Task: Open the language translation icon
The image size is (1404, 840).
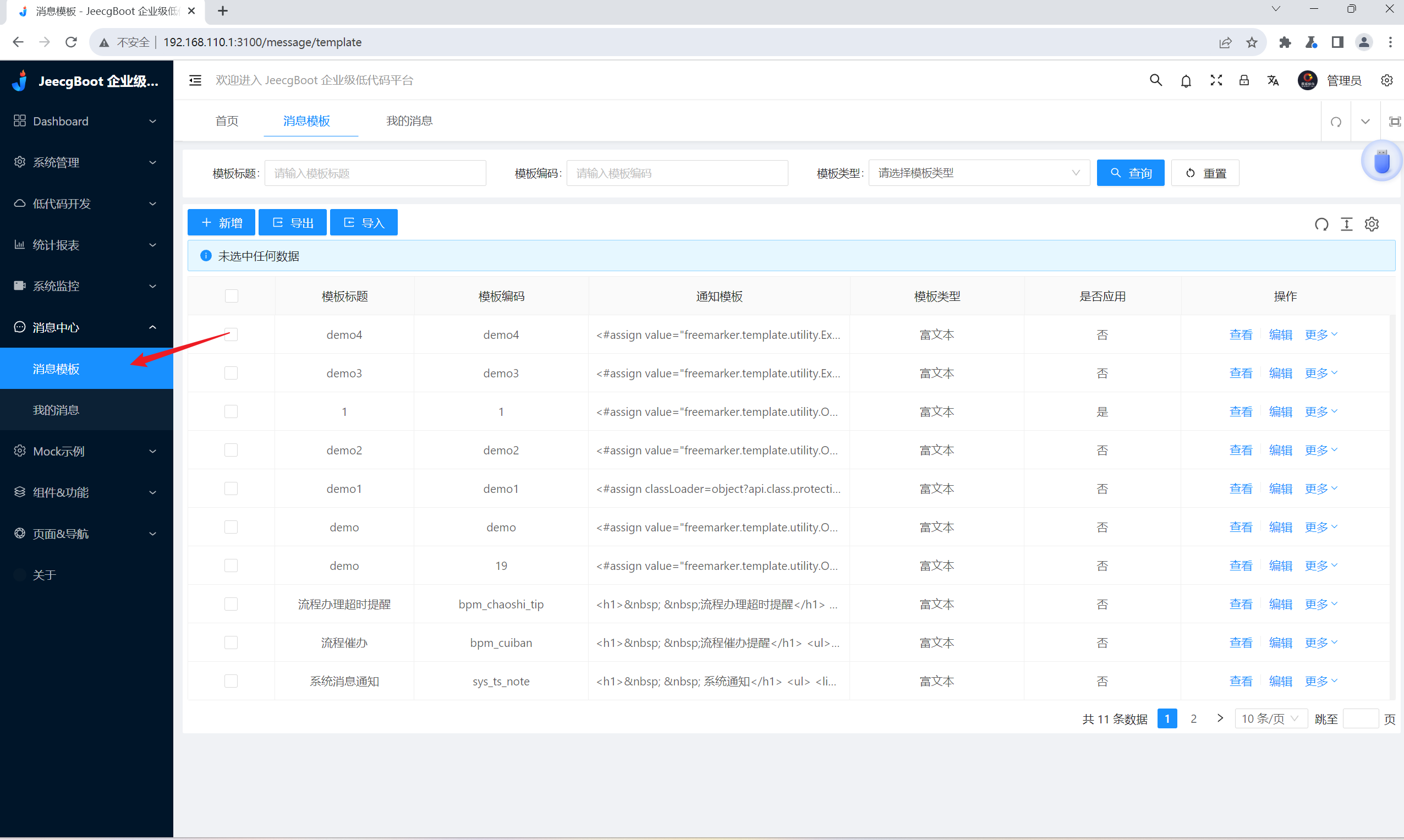Action: pyautogui.click(x=1273, y=80)
